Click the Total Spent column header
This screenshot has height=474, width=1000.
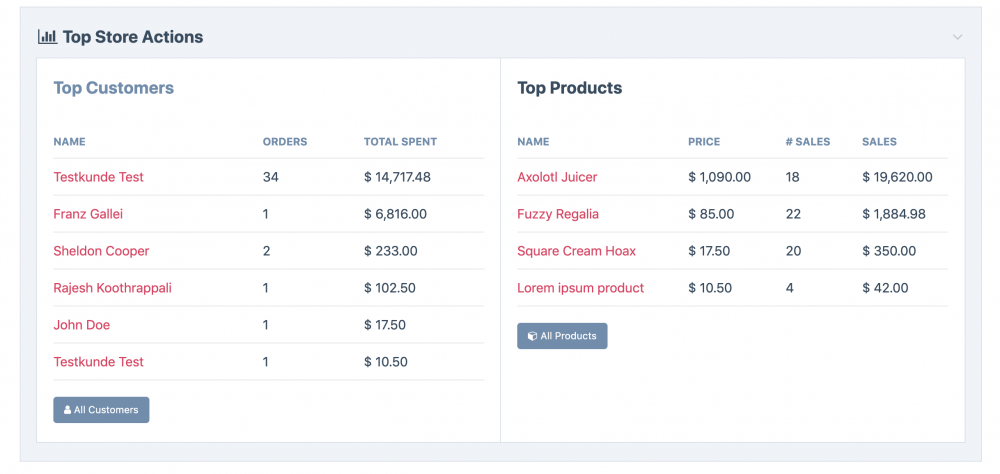click(400, 142)
